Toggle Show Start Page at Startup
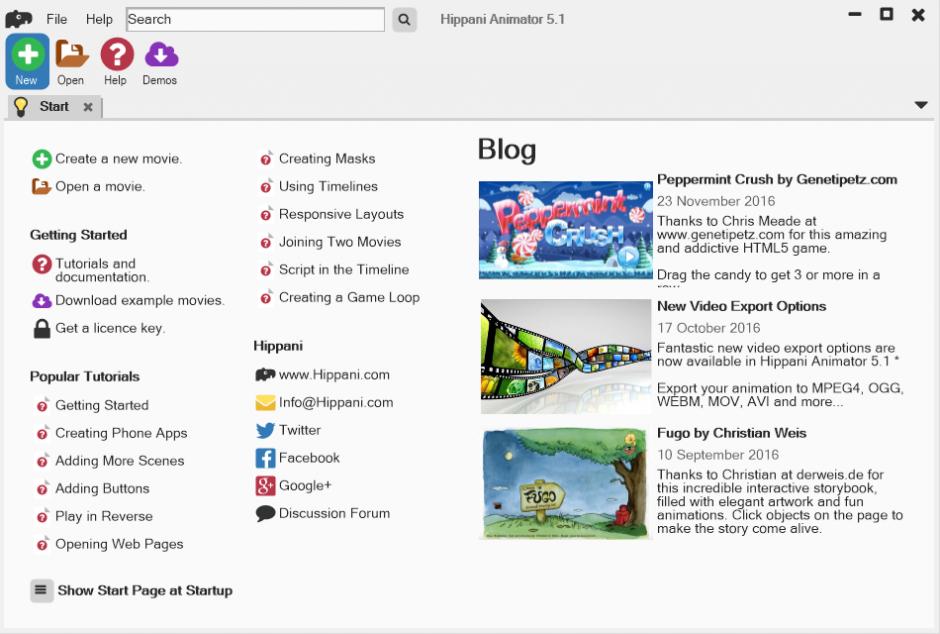Viewport: 940px width, 634px height. (41, 590)
